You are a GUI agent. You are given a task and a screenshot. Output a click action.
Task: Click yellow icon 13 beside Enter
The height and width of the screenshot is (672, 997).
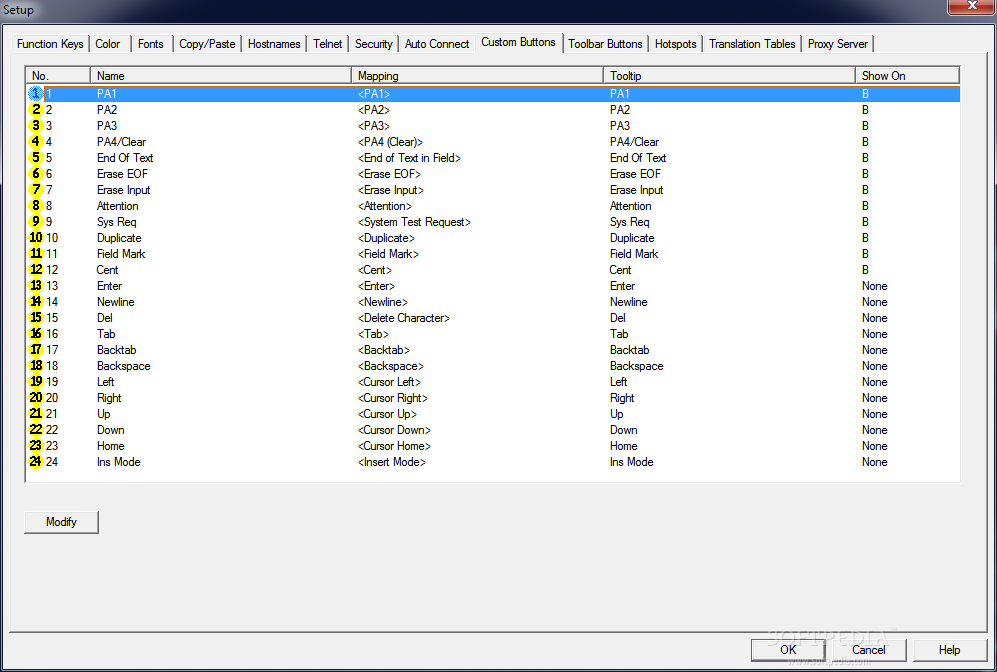tap(36, 285)
